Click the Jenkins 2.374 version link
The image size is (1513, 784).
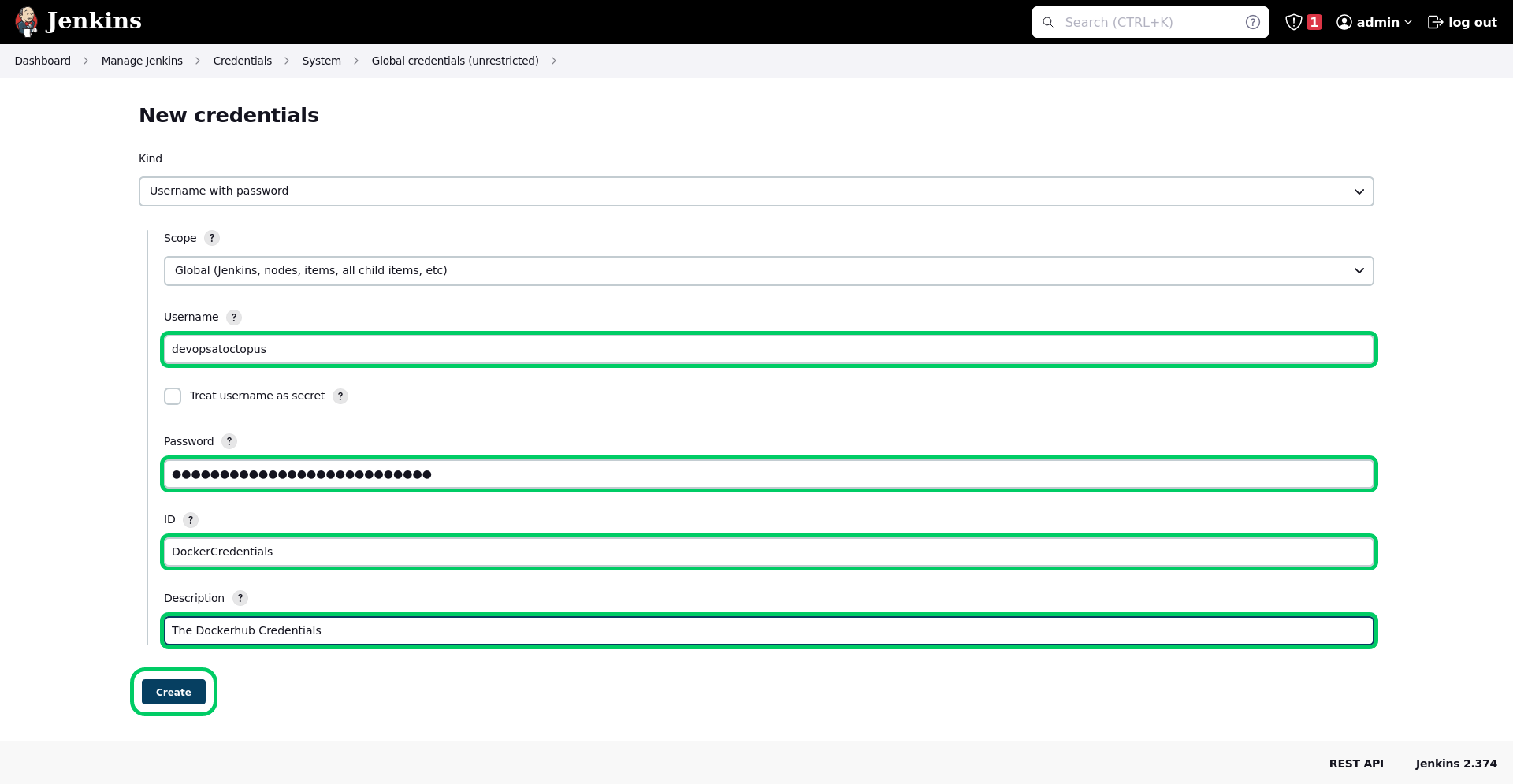[1456, 764]
